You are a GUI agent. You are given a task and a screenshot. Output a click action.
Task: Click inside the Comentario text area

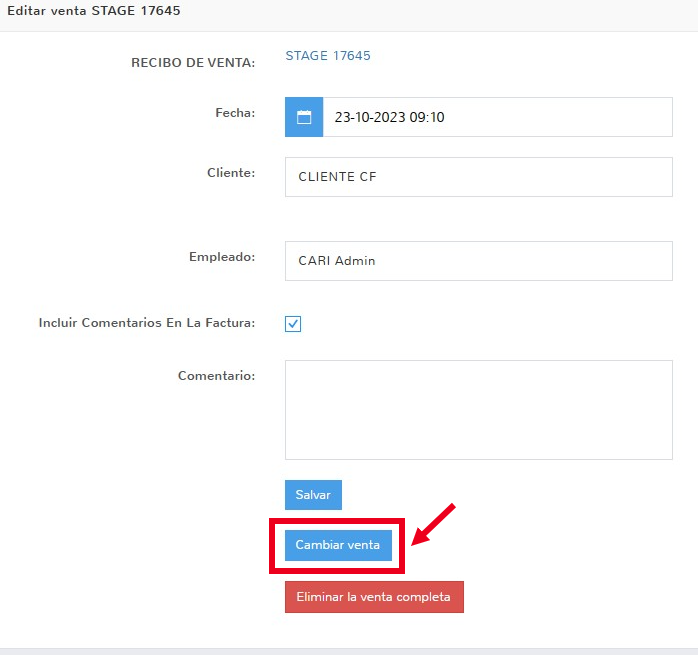(x=479, y=410)
